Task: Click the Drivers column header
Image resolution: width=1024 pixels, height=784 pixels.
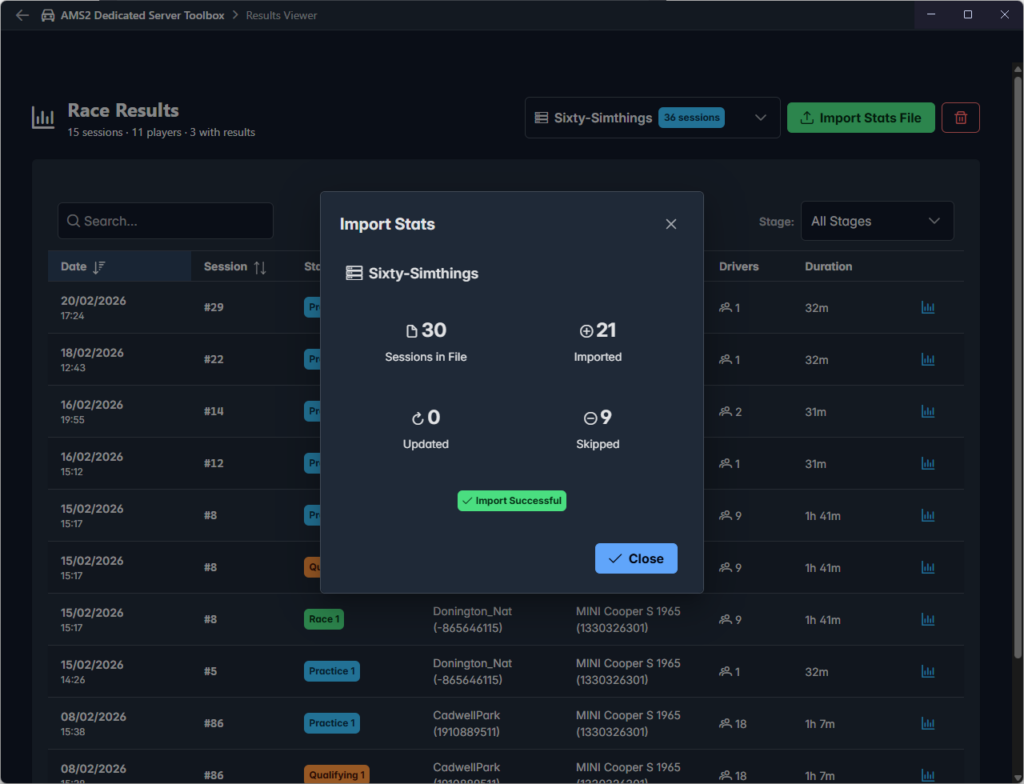Action: (738, 267)
